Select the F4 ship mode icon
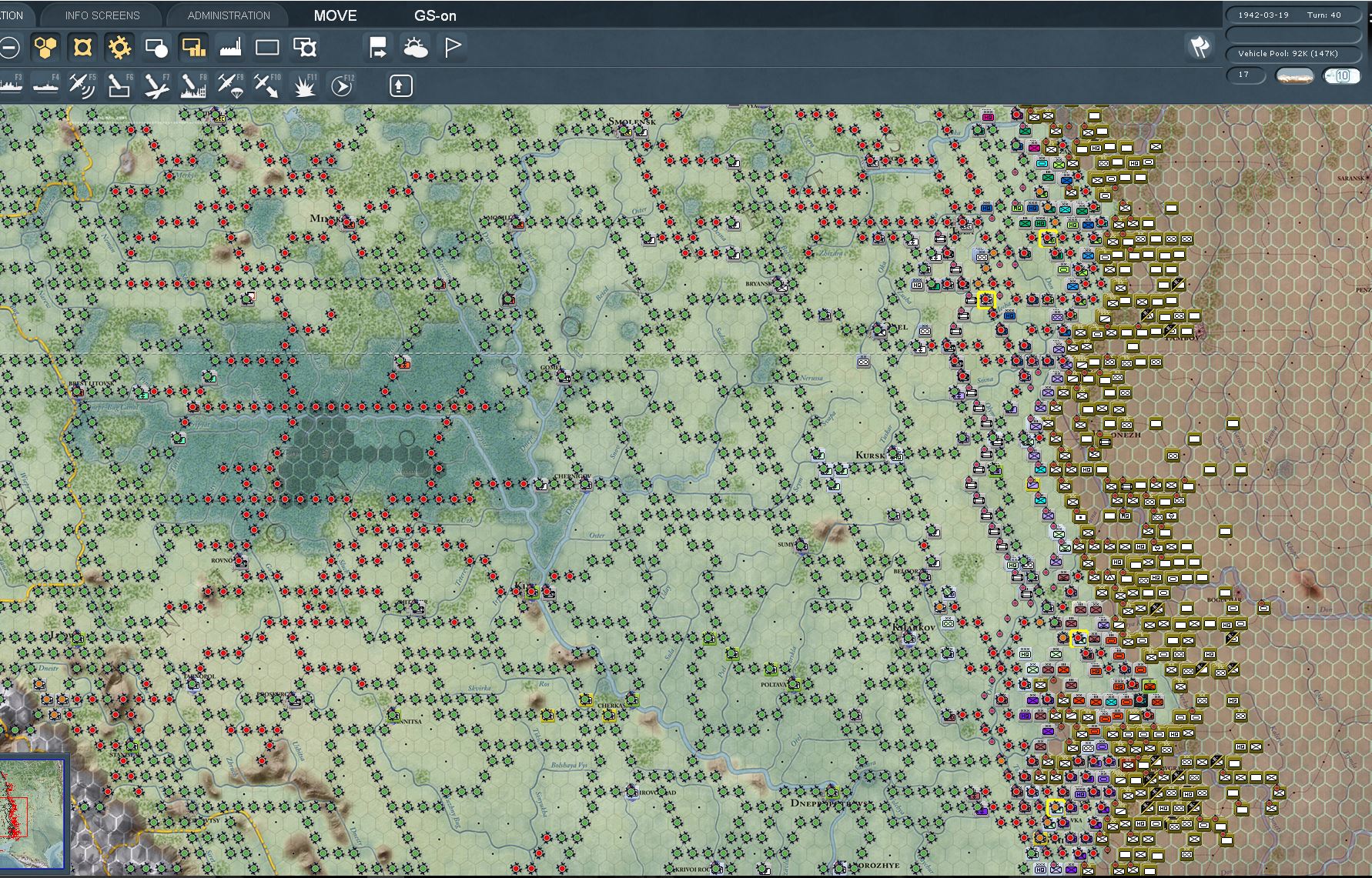This screenshot has width=1372, height=878. (x=46, y=85)
